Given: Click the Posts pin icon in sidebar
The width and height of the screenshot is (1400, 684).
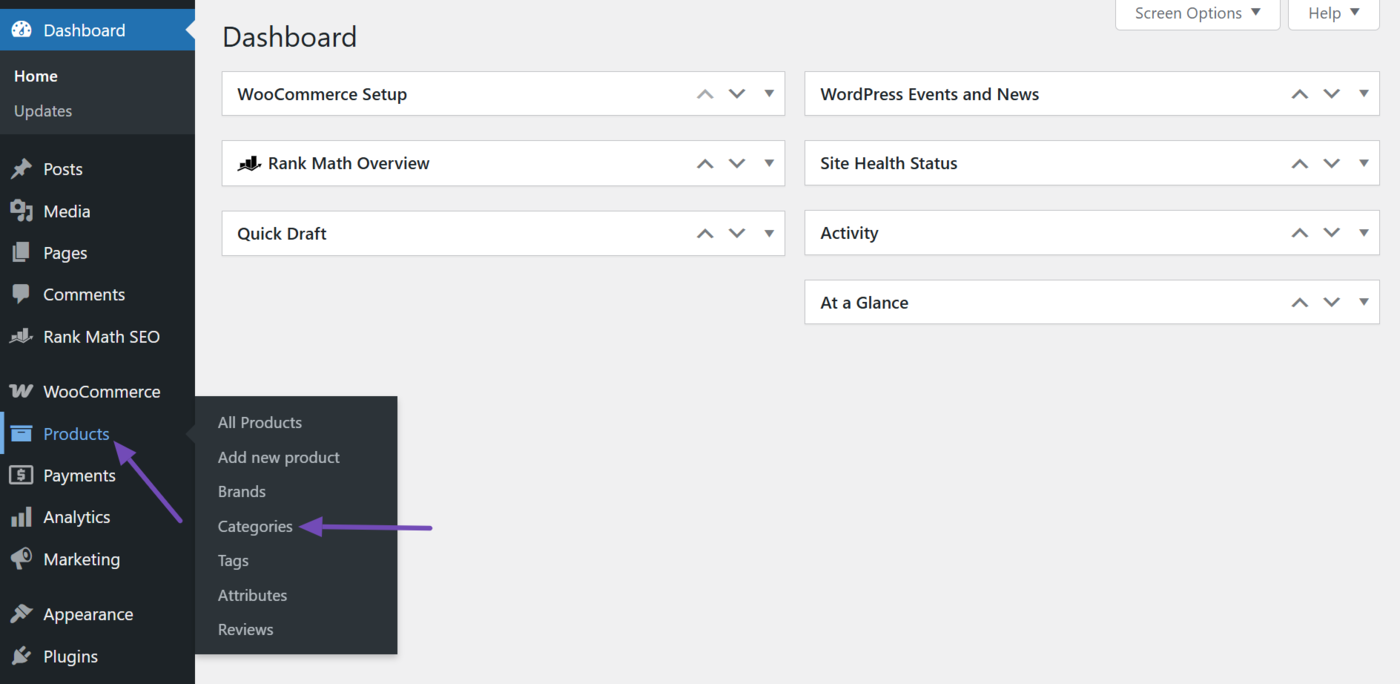Looking at the screenshot, I should 21,169.
